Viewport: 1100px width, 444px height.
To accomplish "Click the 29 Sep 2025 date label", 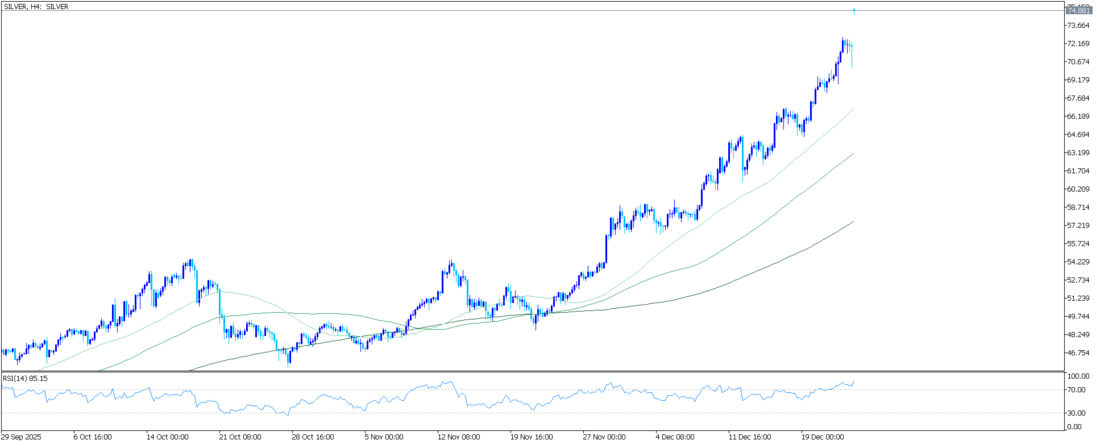I will coord(24,437).
